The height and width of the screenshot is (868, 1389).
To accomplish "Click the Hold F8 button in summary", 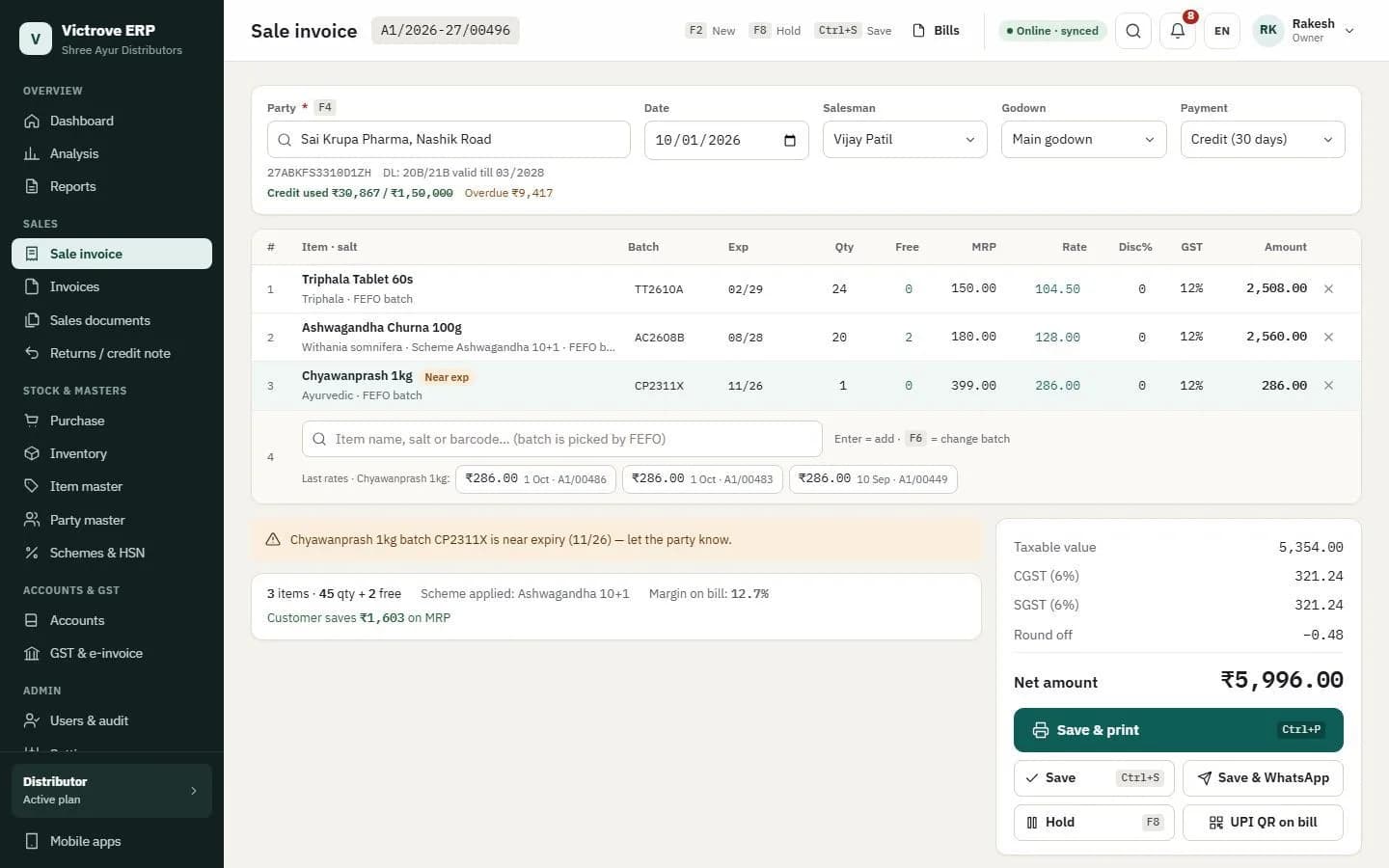I will [1094, 823].
